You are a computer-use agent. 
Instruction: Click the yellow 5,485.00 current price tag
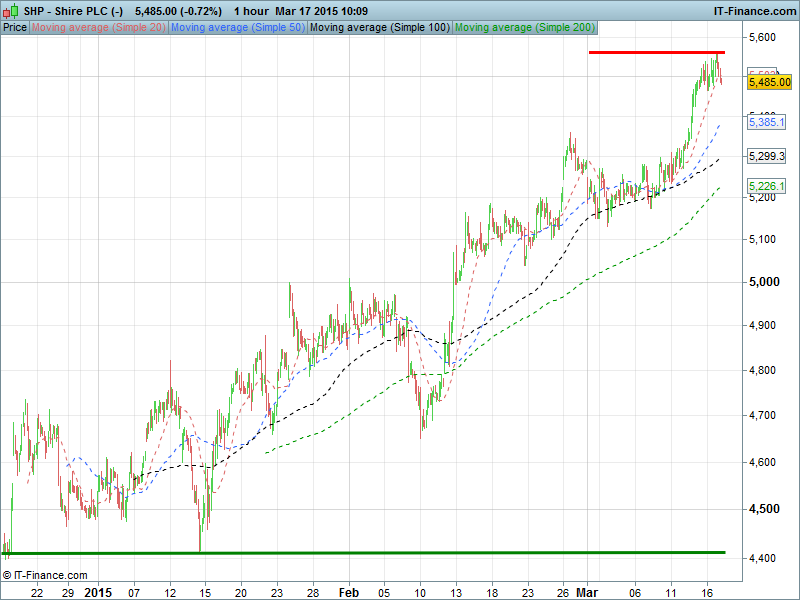[x=770, y=83]
